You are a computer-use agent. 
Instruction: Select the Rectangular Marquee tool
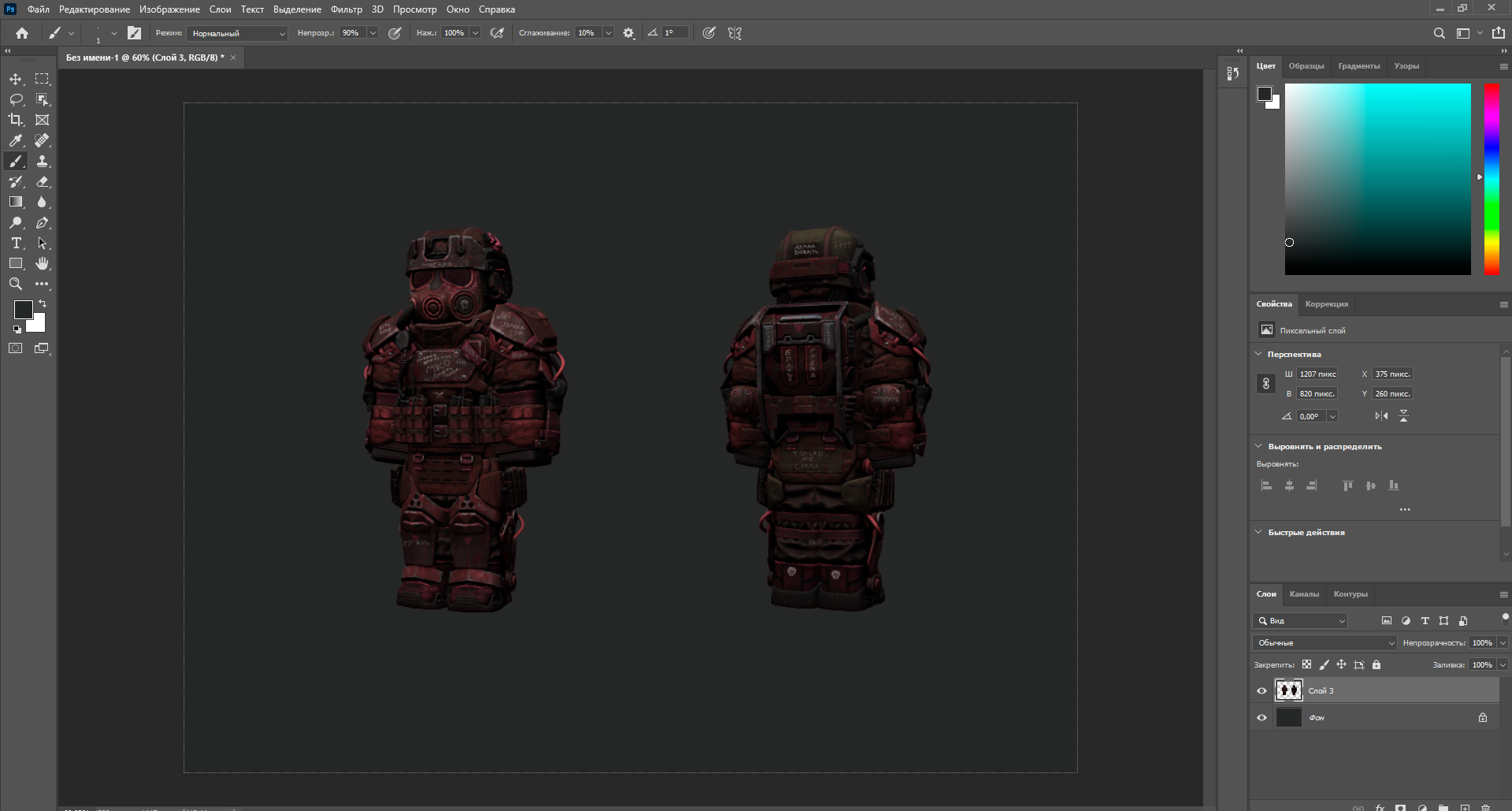pos(43,79)
